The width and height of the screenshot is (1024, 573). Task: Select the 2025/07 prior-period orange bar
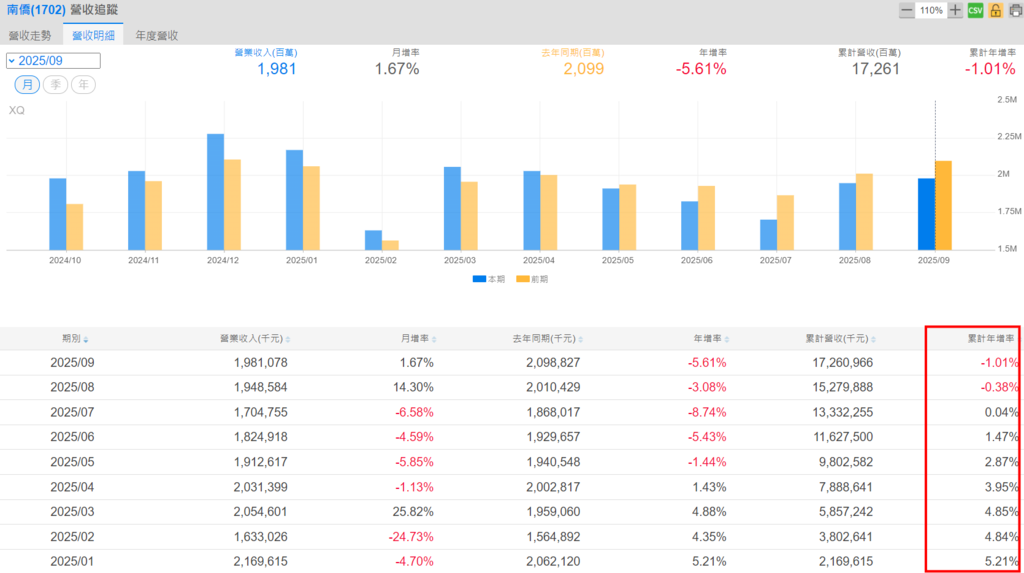[785, 223]
